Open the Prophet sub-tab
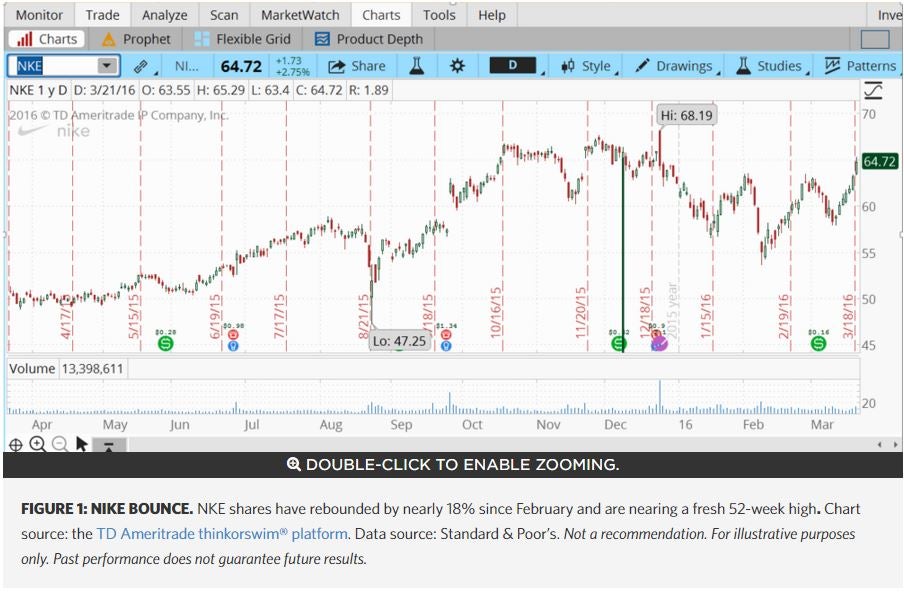 (x=136, y=39)
